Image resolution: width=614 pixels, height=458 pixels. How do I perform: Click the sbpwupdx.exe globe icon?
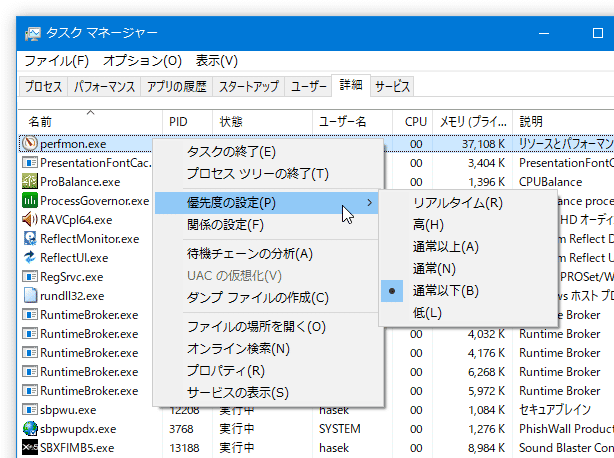coord(30,429)
